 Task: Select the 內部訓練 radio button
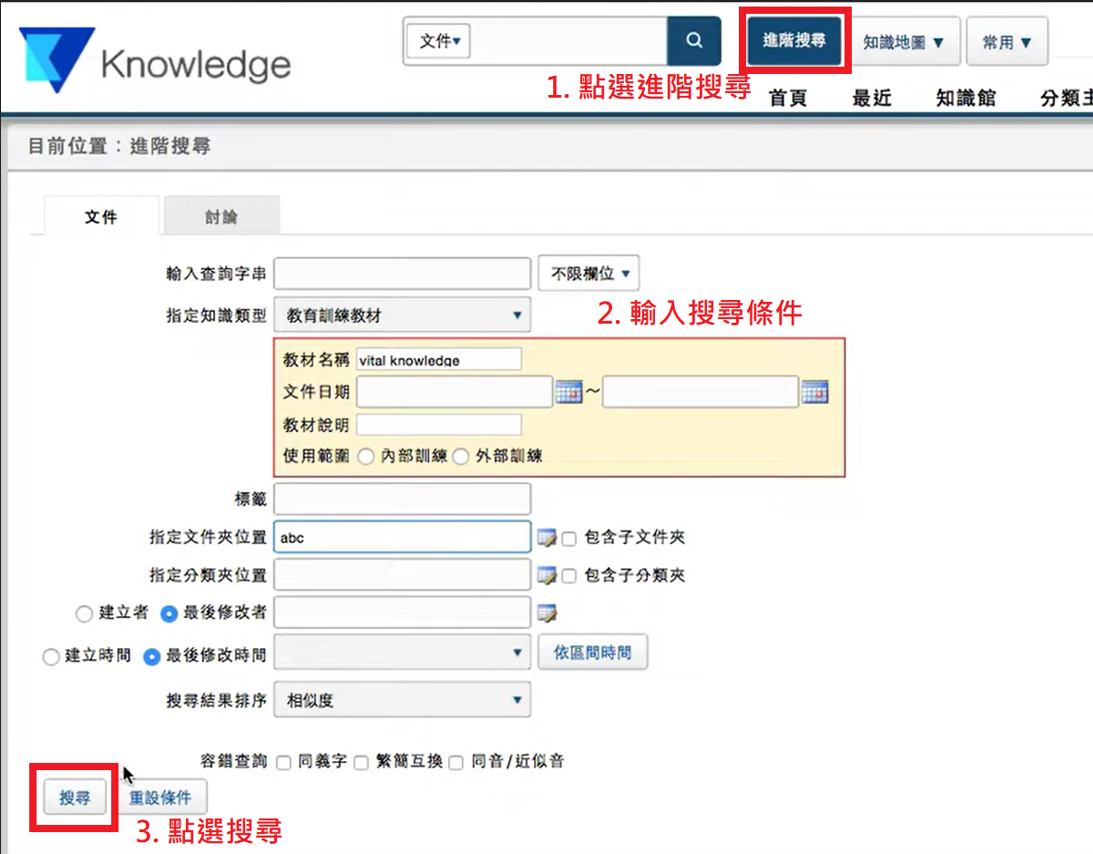(x=366, y=456)
